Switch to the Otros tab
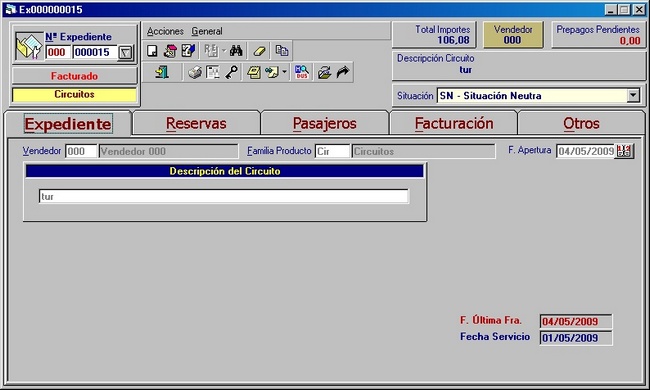The width and height of the screenshot is (650, 390). click(x=581, y=124)
